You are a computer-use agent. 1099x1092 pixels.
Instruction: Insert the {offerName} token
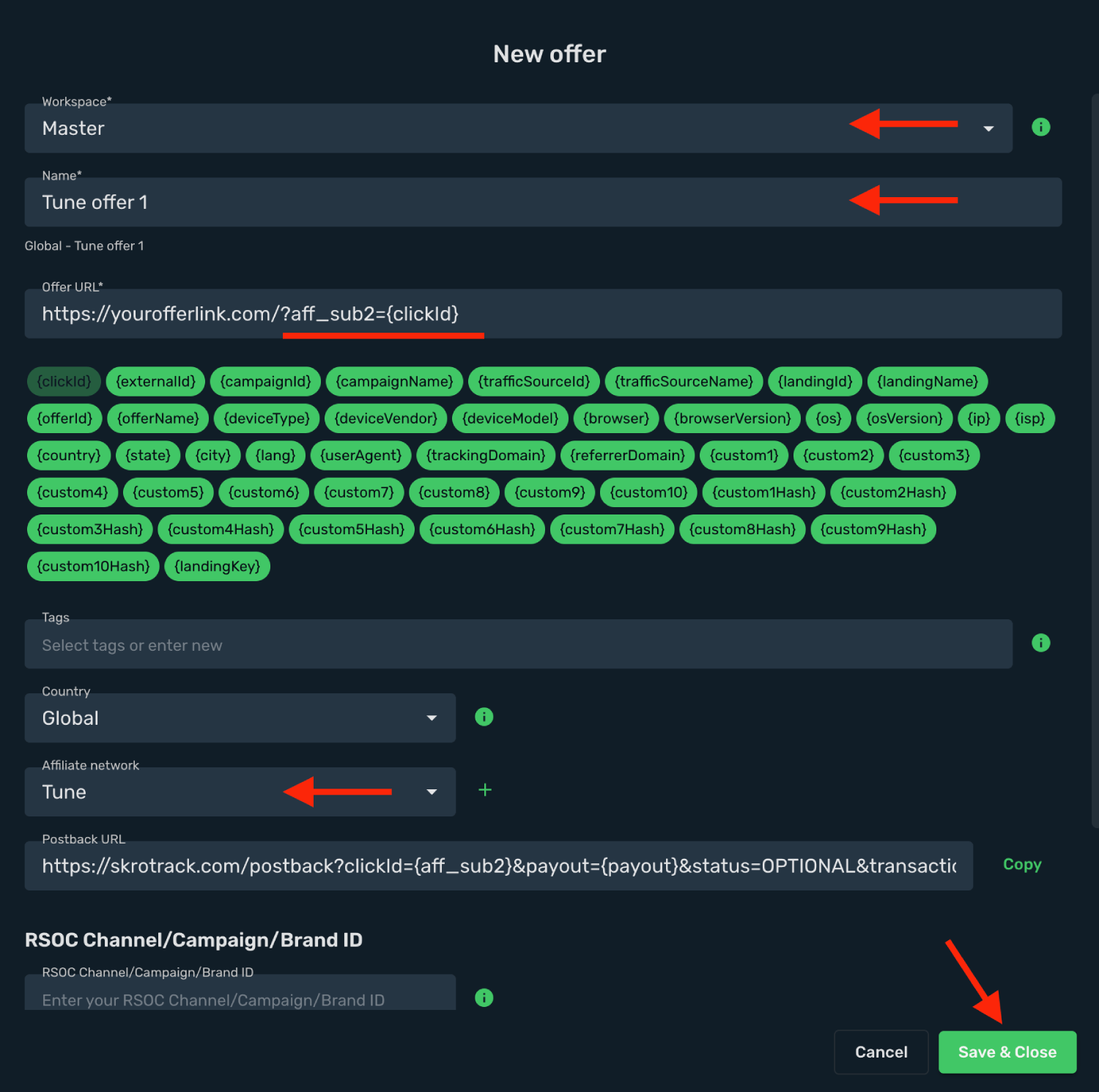tap(158, 418)
